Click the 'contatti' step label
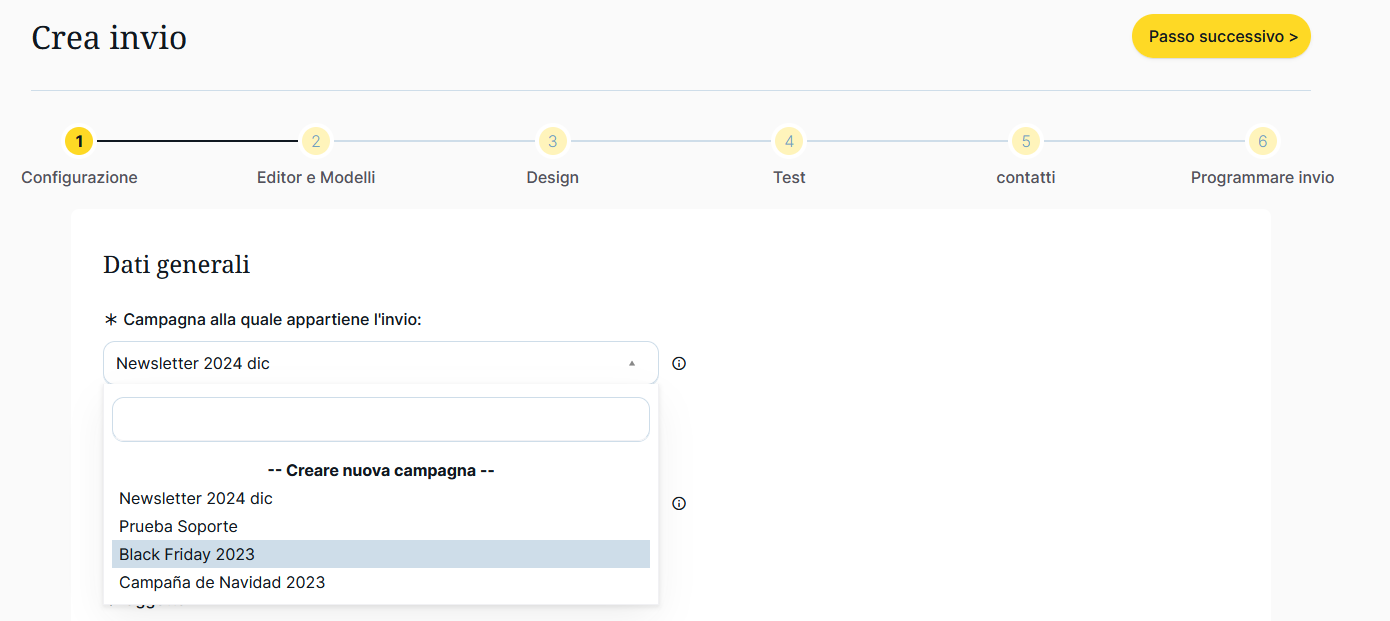The width and height of the screenshot is (1390, 621). click(x=1026, y=177)
